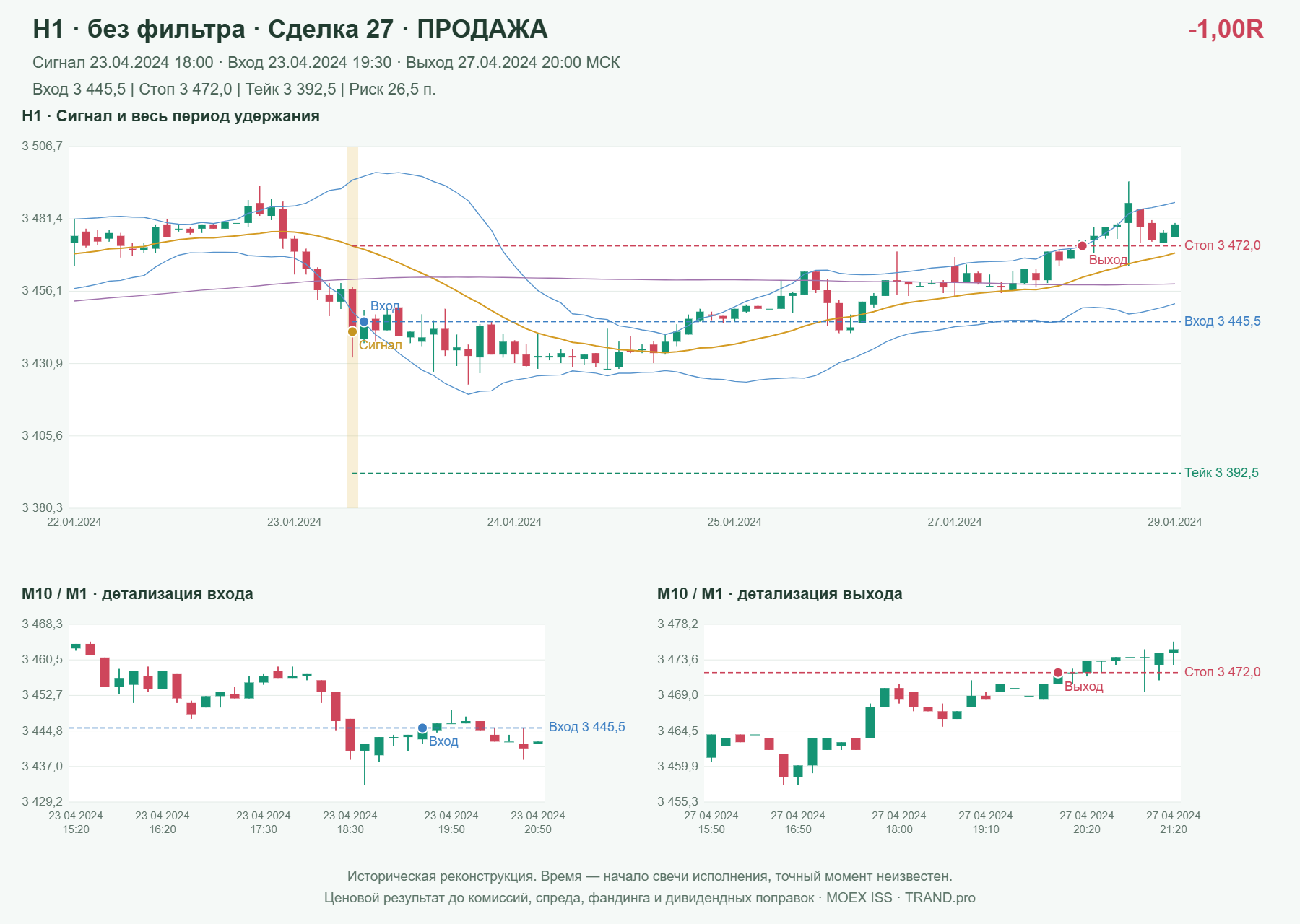Click the heading 'M10 / M1 · детализация выхода'
This screenshot has width=1300, height=924.
coord(780,594)
